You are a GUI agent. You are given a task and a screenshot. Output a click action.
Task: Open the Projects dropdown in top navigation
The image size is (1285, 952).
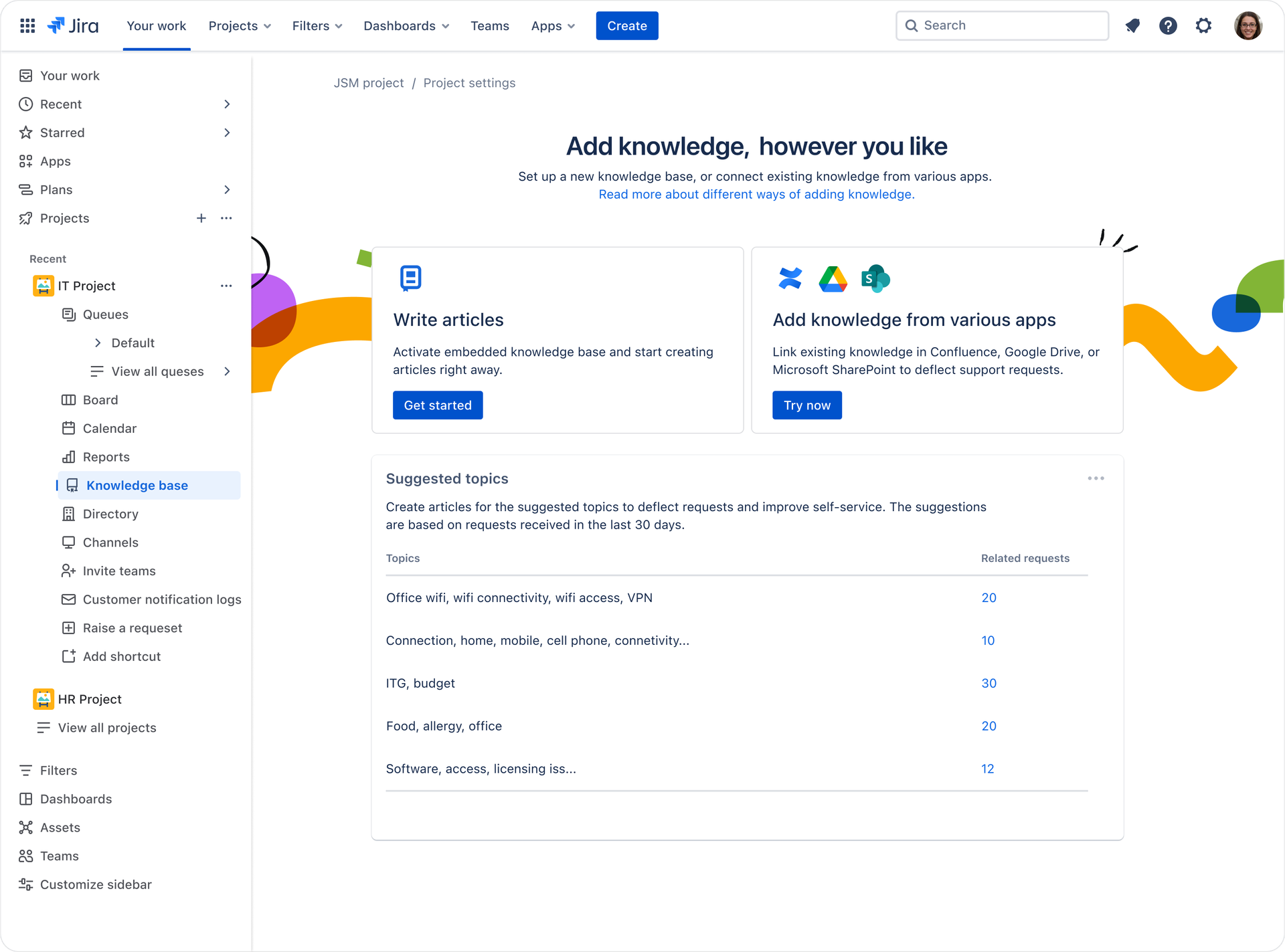point(240,26)
